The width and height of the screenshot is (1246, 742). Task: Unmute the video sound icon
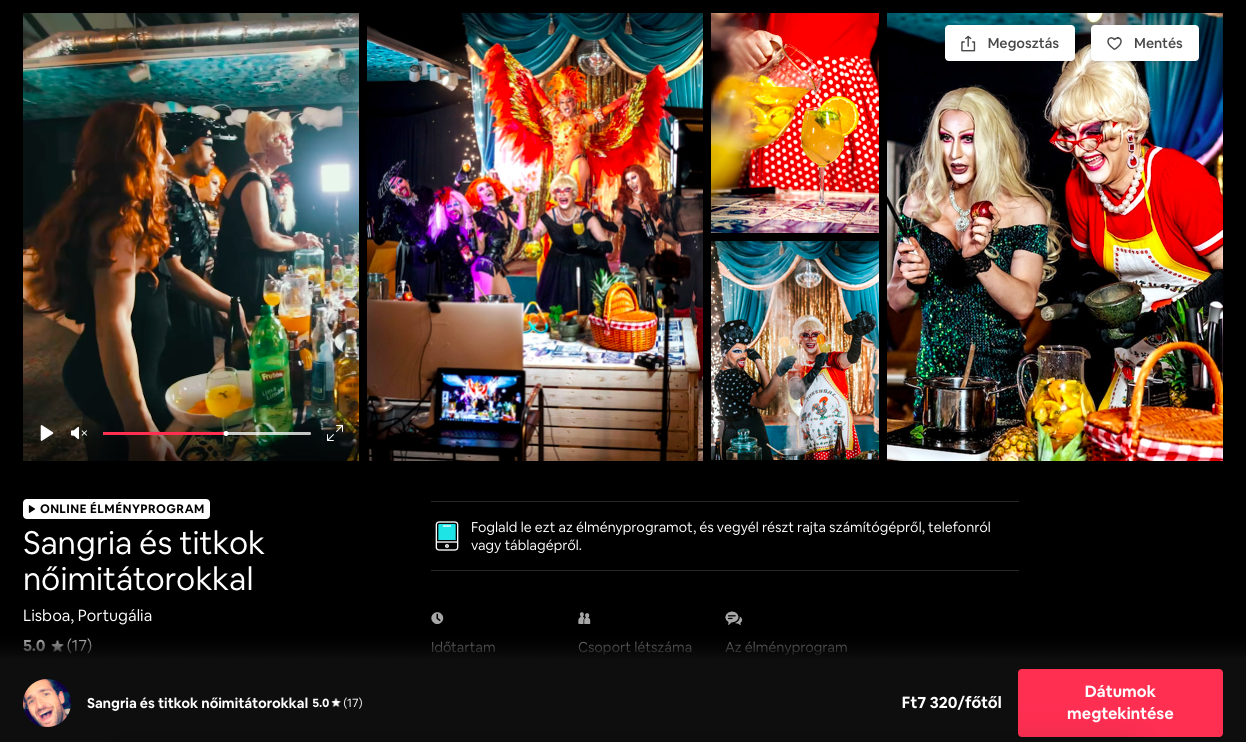[78, 433]
